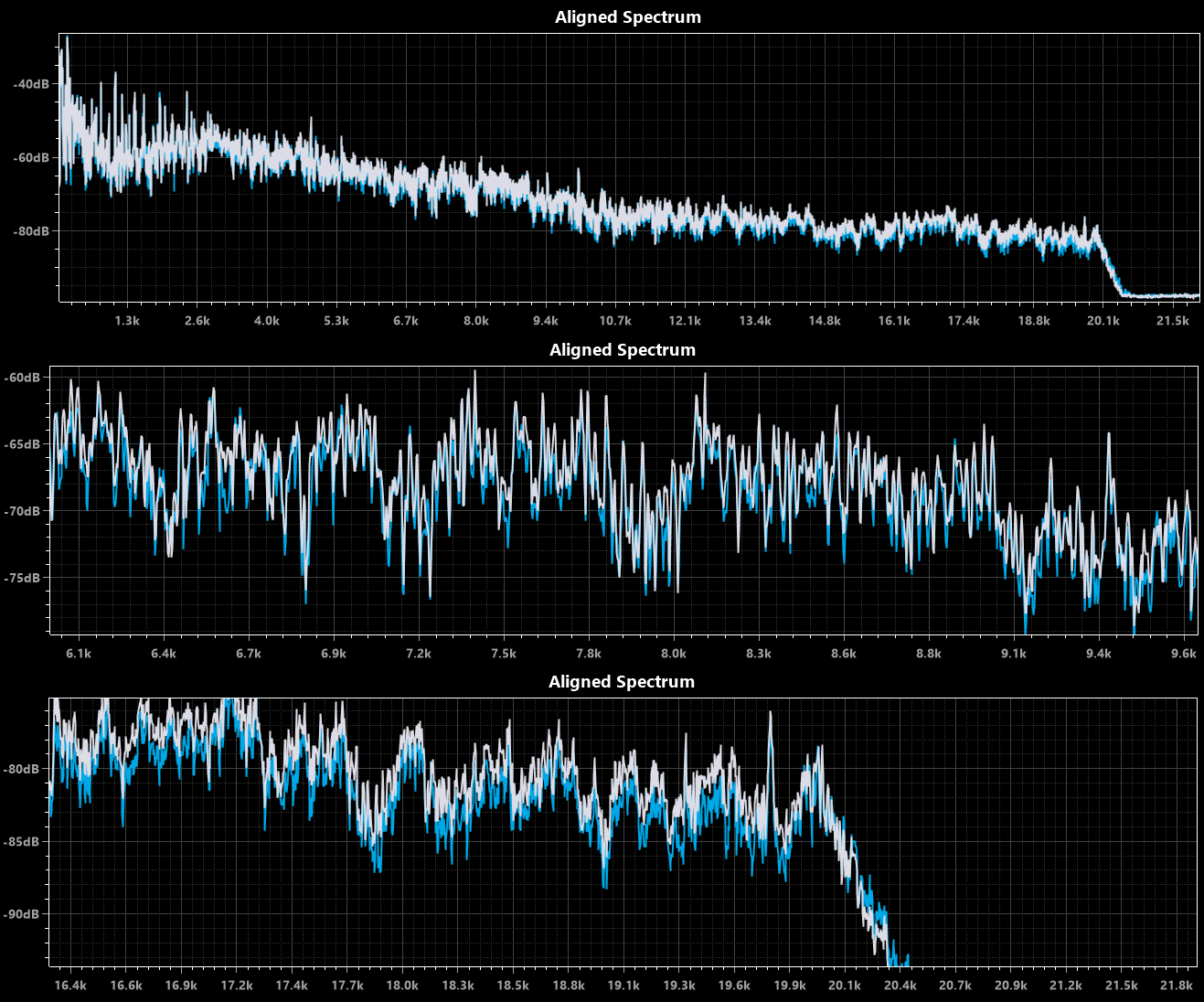
Task: Choose the 20.4k axis tick
Action: [x=900, y=986]
